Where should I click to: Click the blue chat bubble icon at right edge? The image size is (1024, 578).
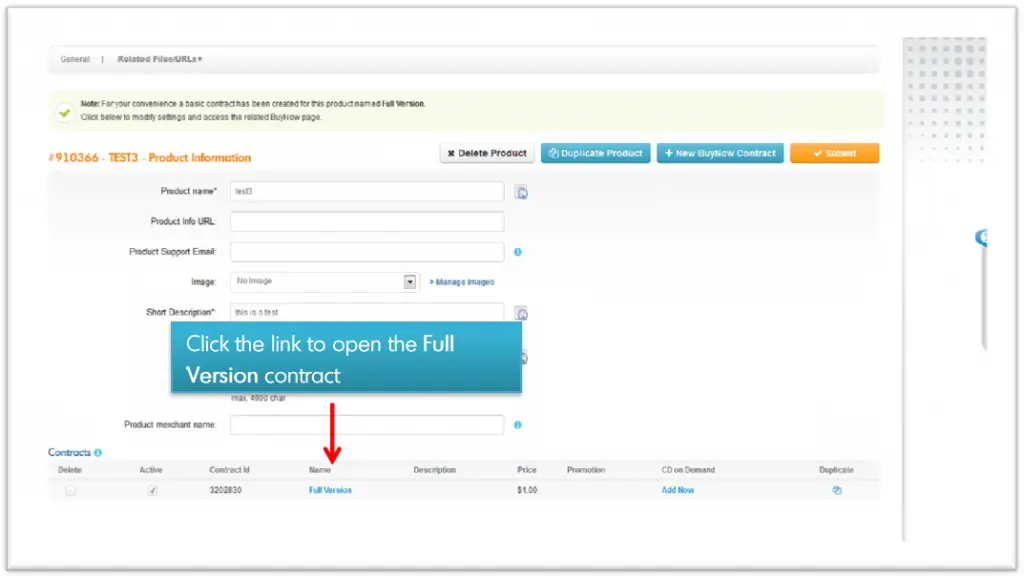(x=982, y=237)
